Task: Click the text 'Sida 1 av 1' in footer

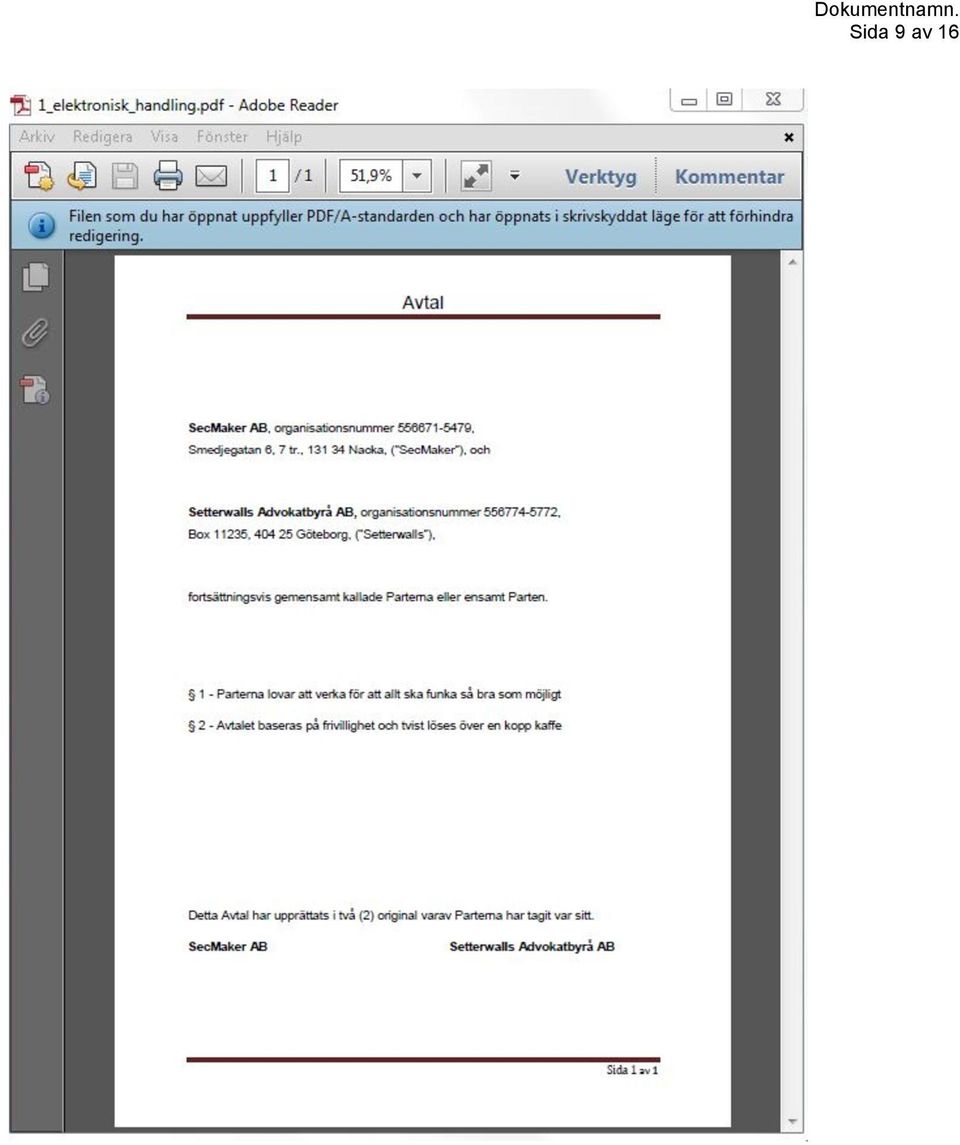Action: (632, 1070)
